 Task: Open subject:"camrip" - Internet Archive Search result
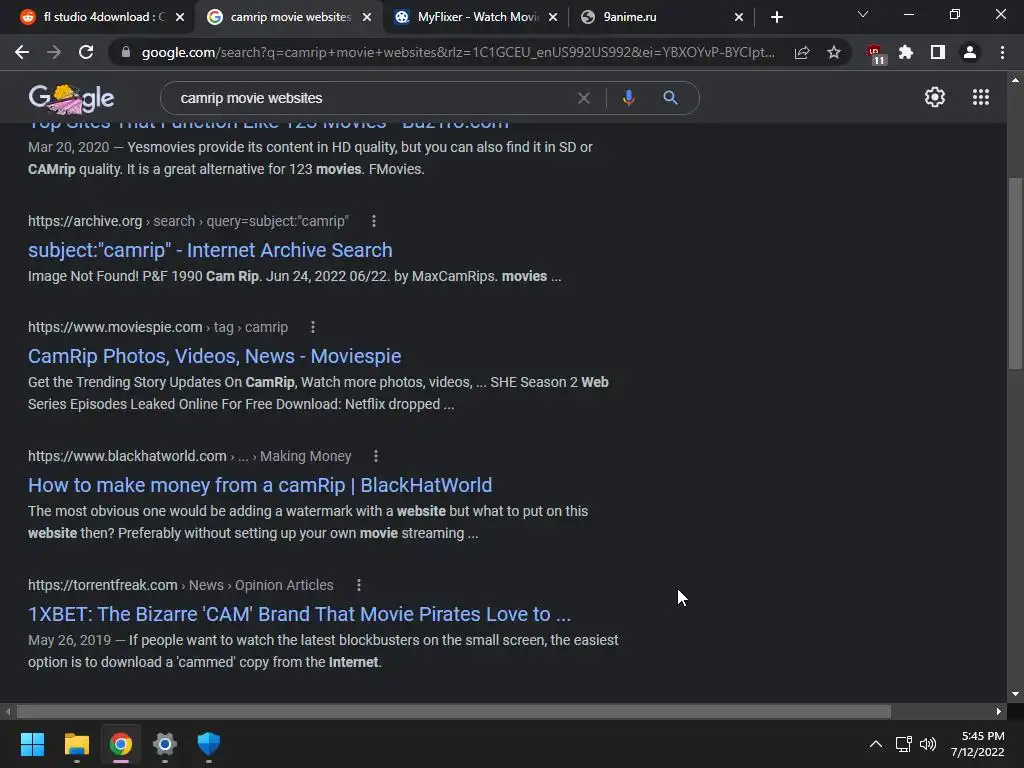(210, 250)
